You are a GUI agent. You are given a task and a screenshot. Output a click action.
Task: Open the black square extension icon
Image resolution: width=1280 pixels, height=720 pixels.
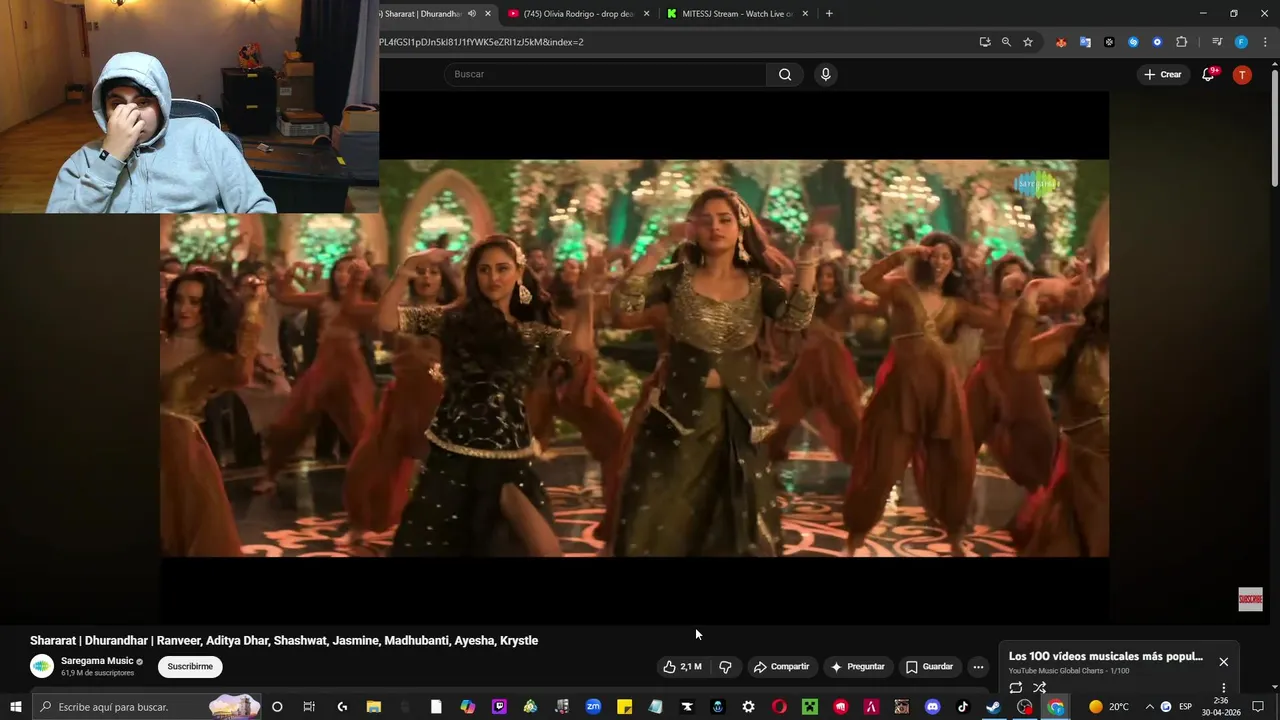pyautogui.click(x=1109, y=42)
